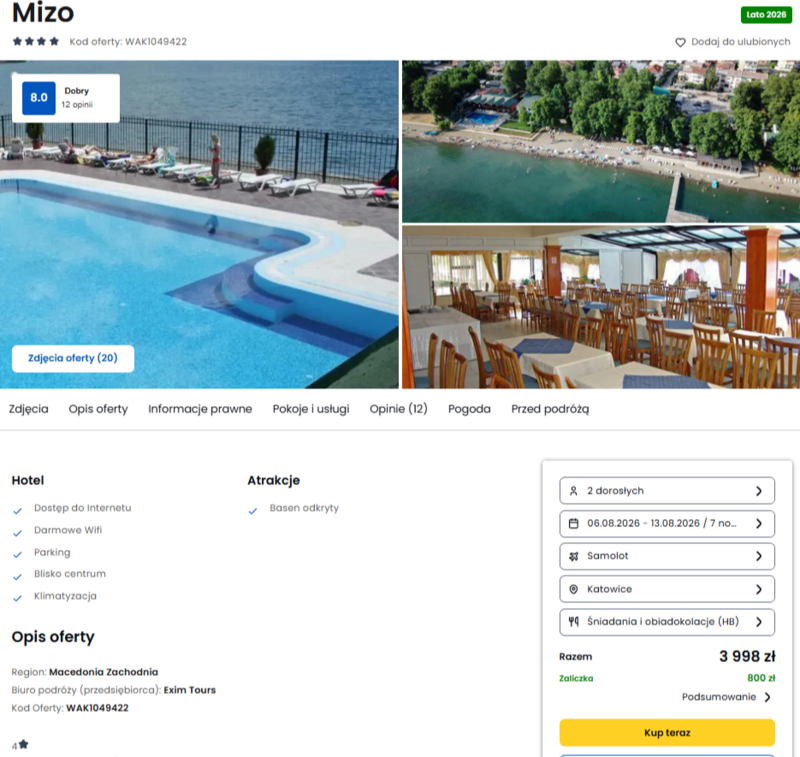This screenshot has width=800, height=757.
Task: Open Zdjęcia oferty (20) gallery button
Action: 73,358
